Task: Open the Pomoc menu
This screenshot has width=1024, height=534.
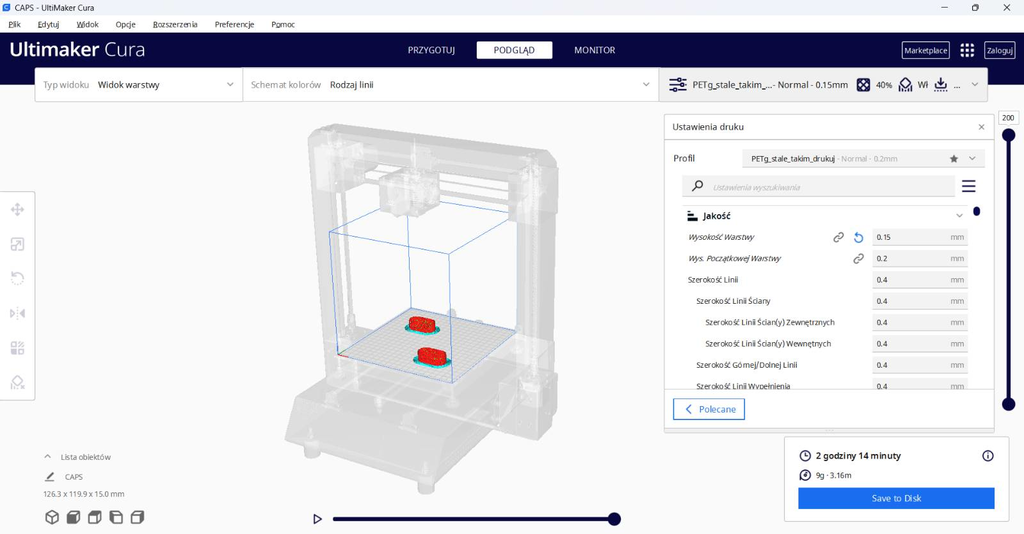Action: (x=283, y=24)
